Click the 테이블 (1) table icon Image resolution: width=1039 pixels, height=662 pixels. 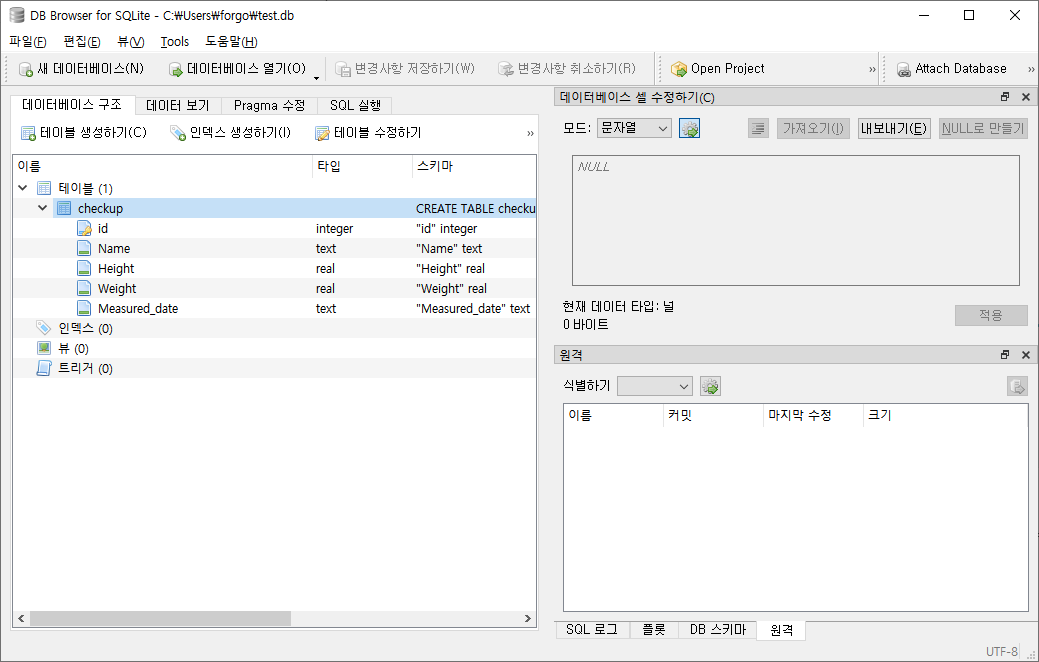click(x=44, y=188)
